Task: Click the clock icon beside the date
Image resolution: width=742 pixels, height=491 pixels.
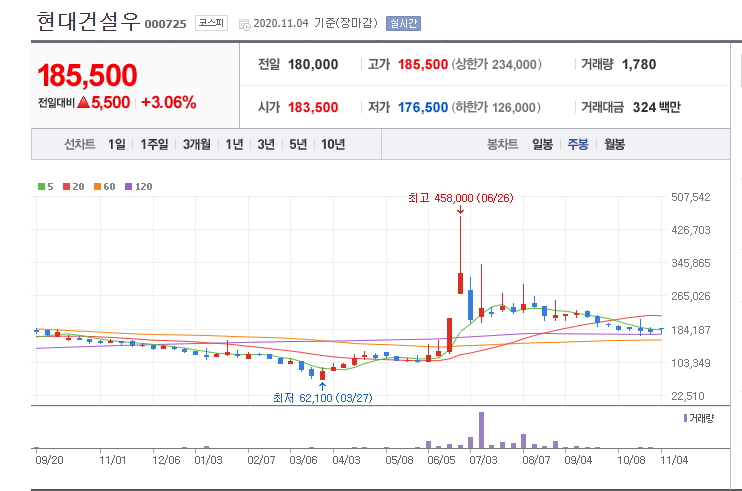Action: tap(245, 25)
